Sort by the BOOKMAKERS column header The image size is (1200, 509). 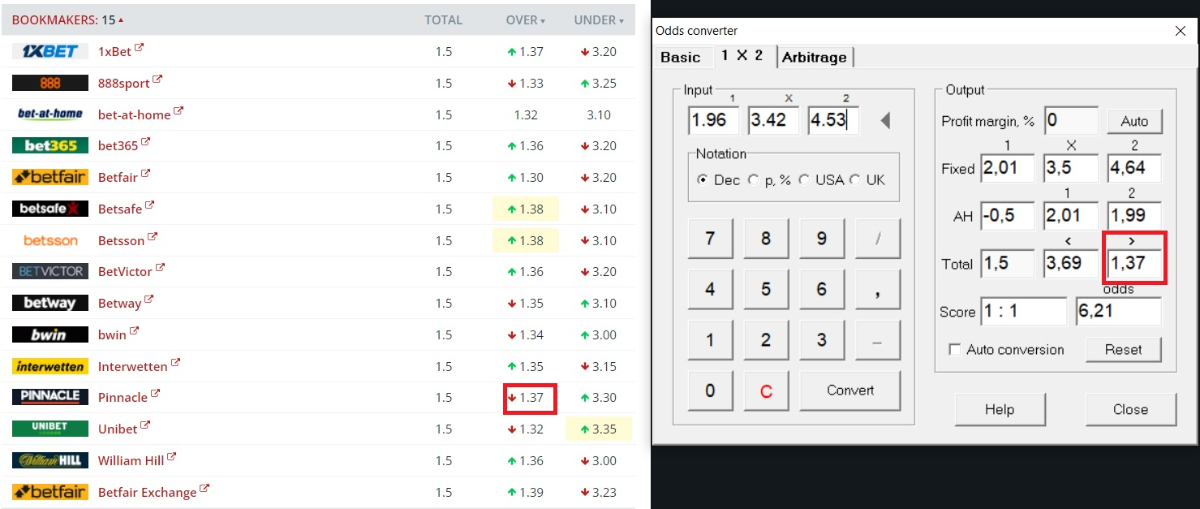[68, 20]
